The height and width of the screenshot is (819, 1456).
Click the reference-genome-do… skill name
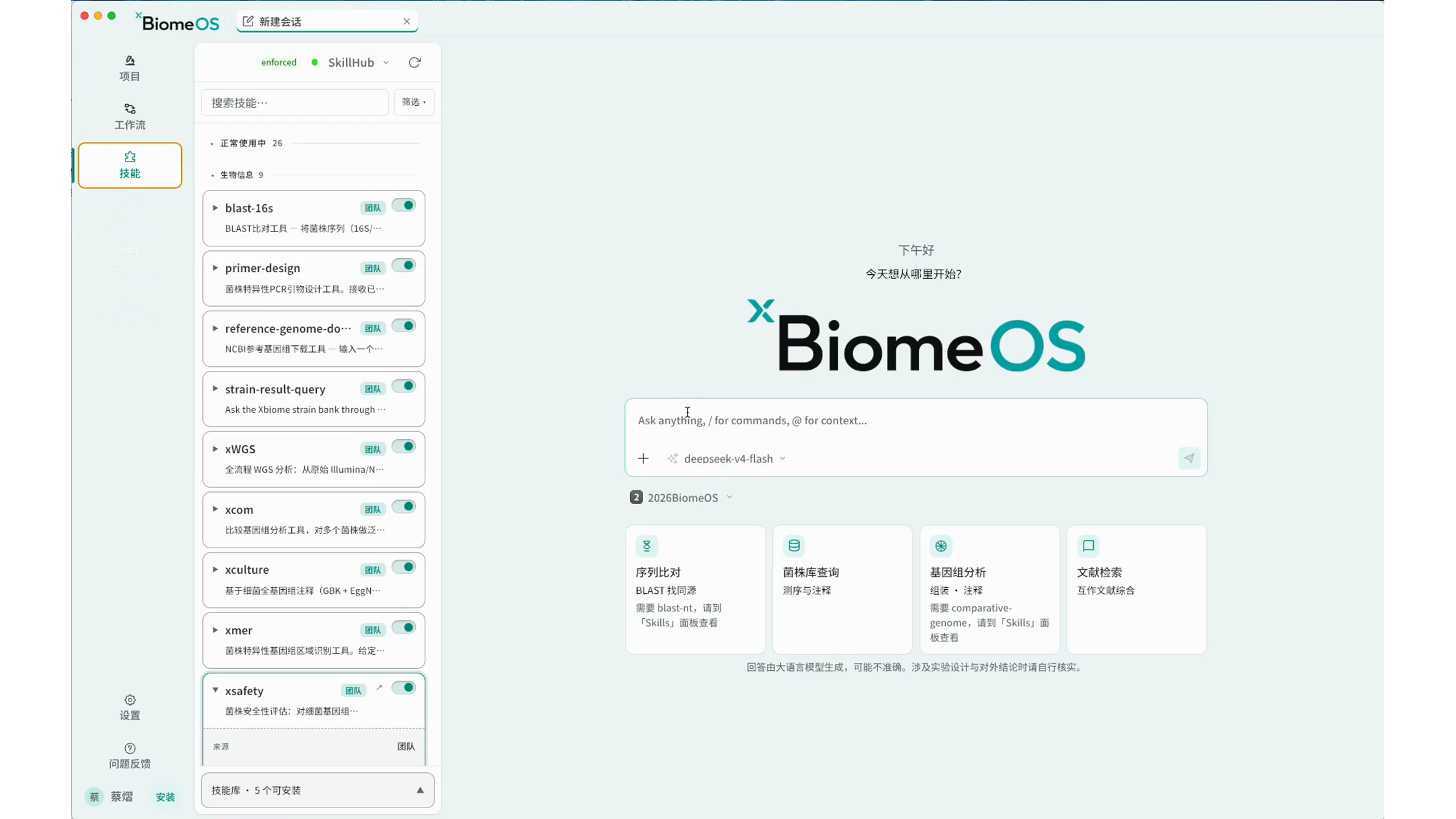point(288,329)
